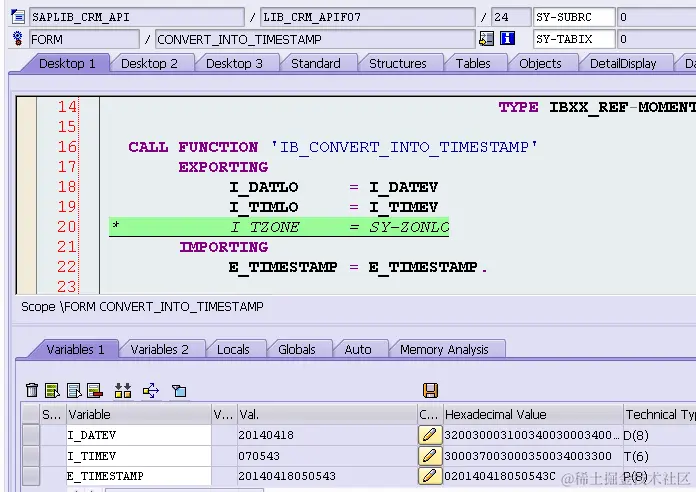Click E_TIMESTAMP = E_TIMESTAMP code line

pos(358,267)
